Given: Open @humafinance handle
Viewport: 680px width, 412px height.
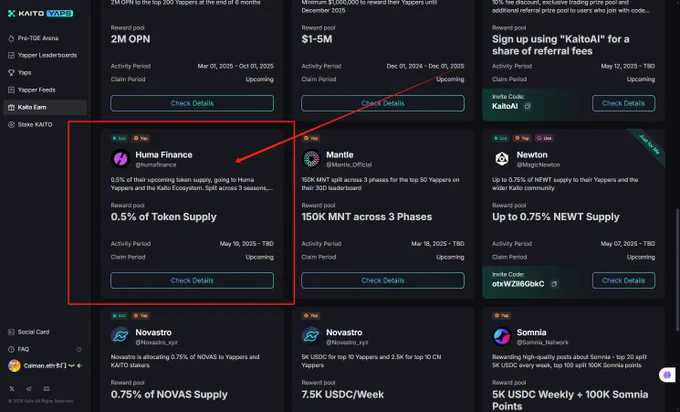Looking at the screenshot, I should point(156,165).
